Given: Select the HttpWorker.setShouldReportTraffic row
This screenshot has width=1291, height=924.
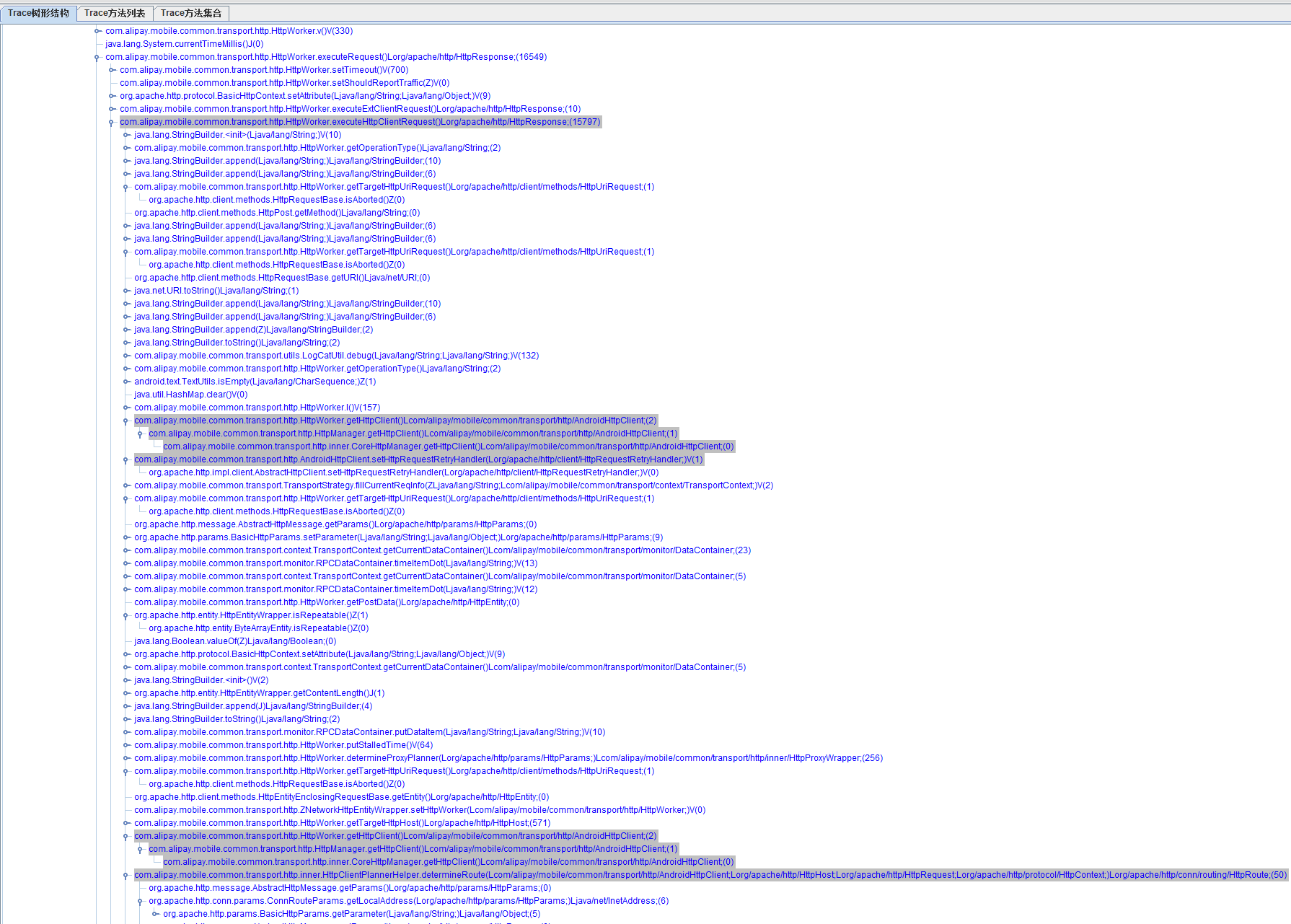Looking at the screenshot, I should 284,83.
